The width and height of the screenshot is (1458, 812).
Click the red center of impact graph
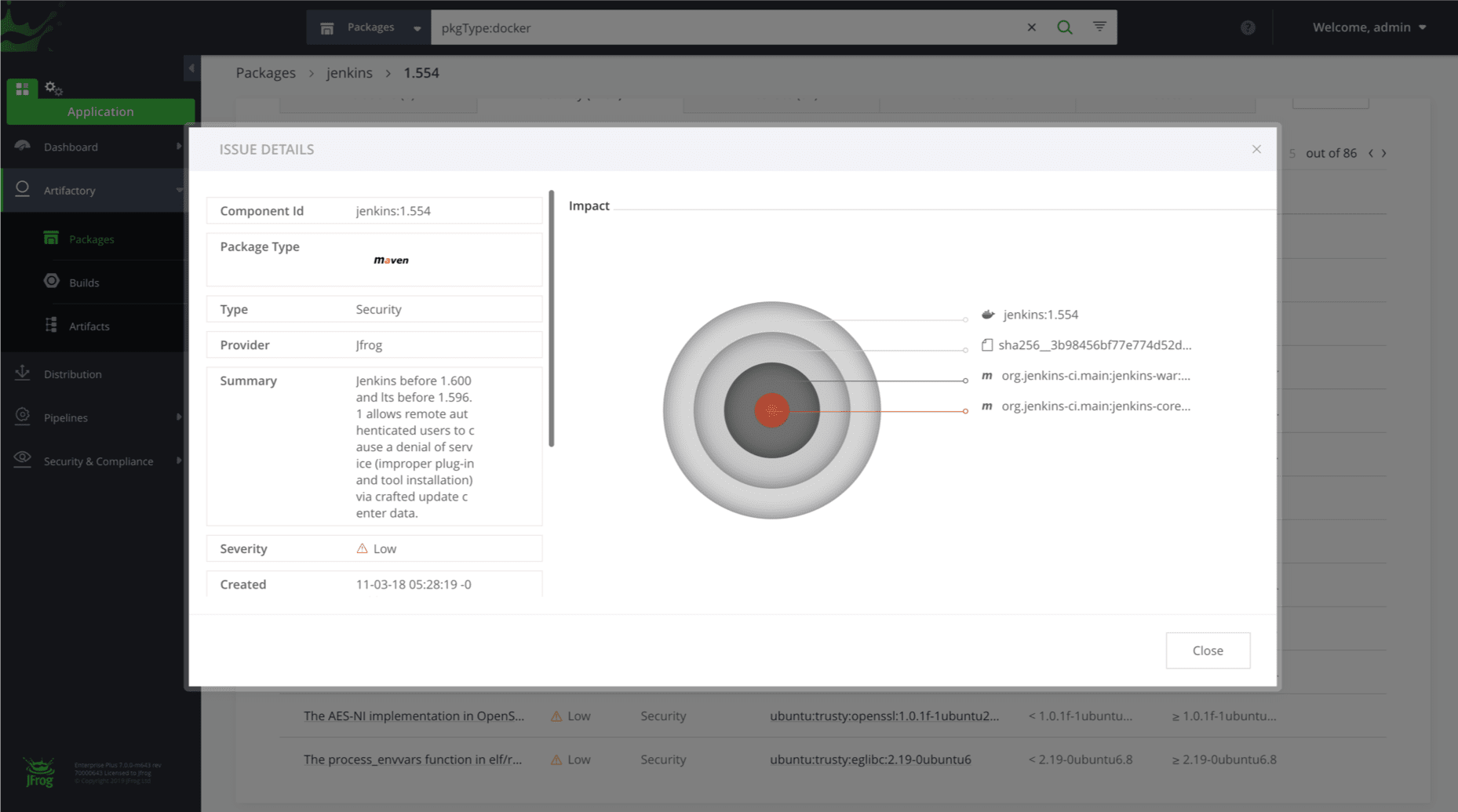tap(771, 410)
